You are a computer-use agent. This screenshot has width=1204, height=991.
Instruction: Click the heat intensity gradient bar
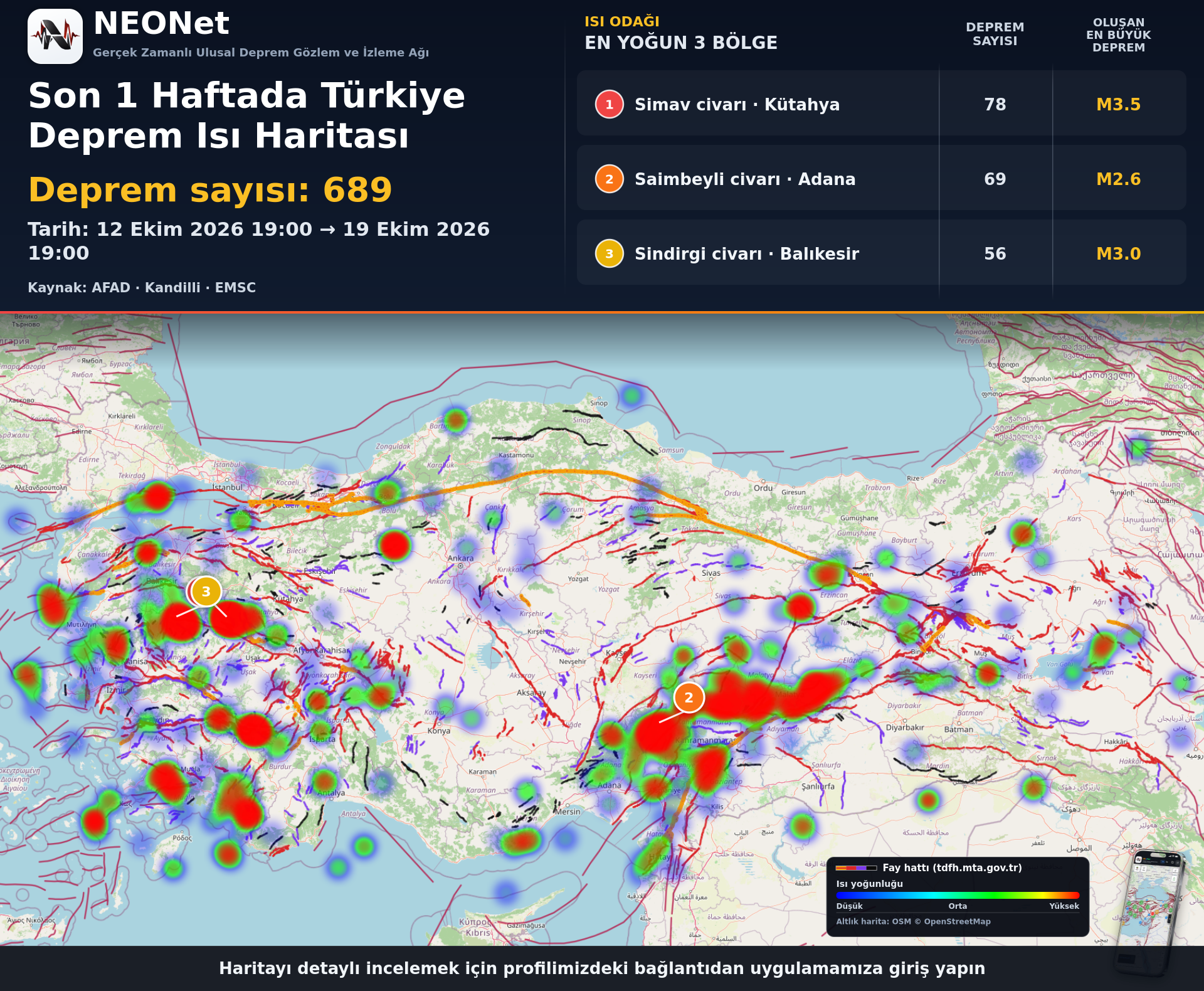(x=958, y=895)
